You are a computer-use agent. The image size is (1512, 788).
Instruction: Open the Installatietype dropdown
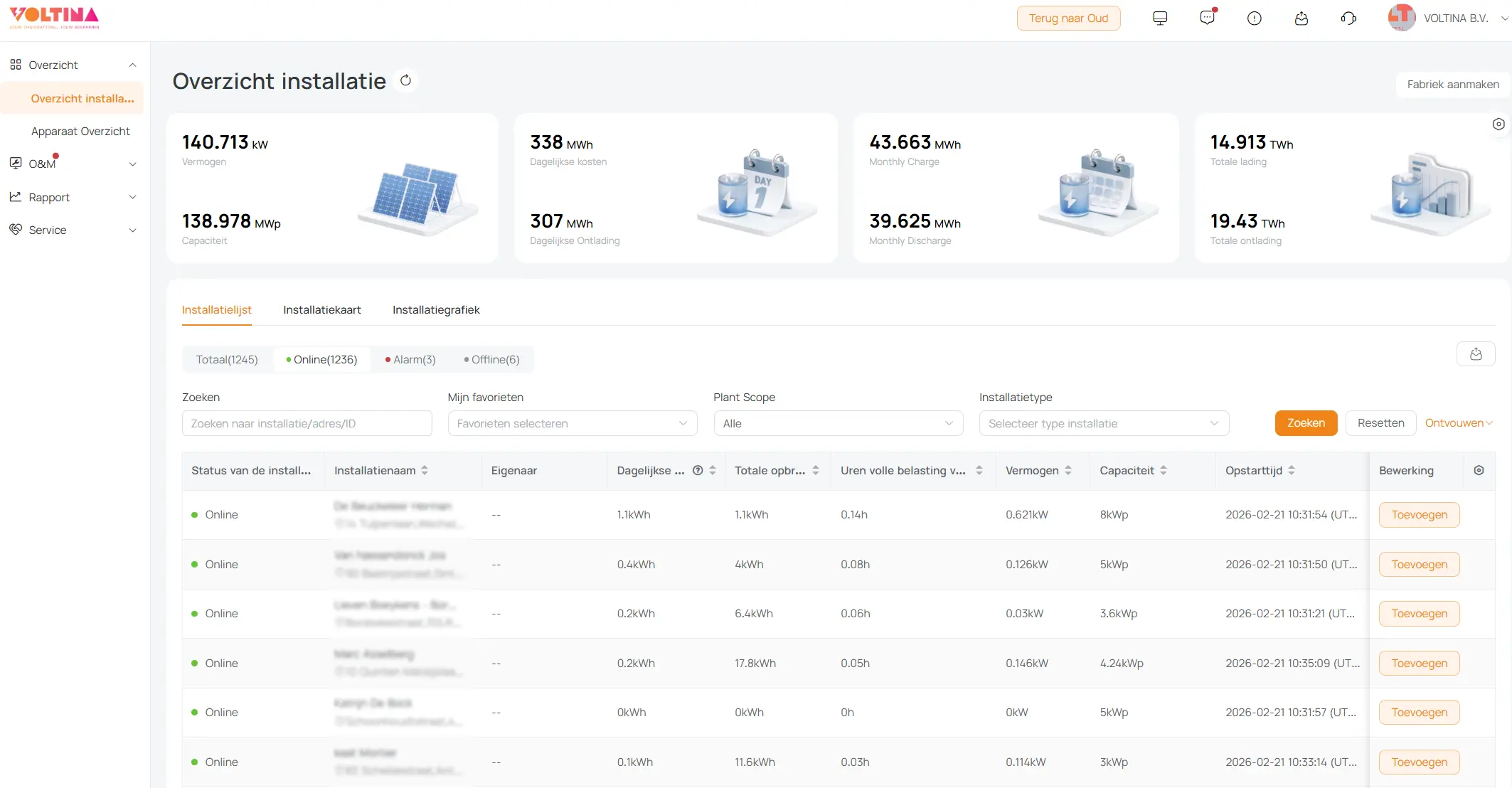[x=1103, y=423]
